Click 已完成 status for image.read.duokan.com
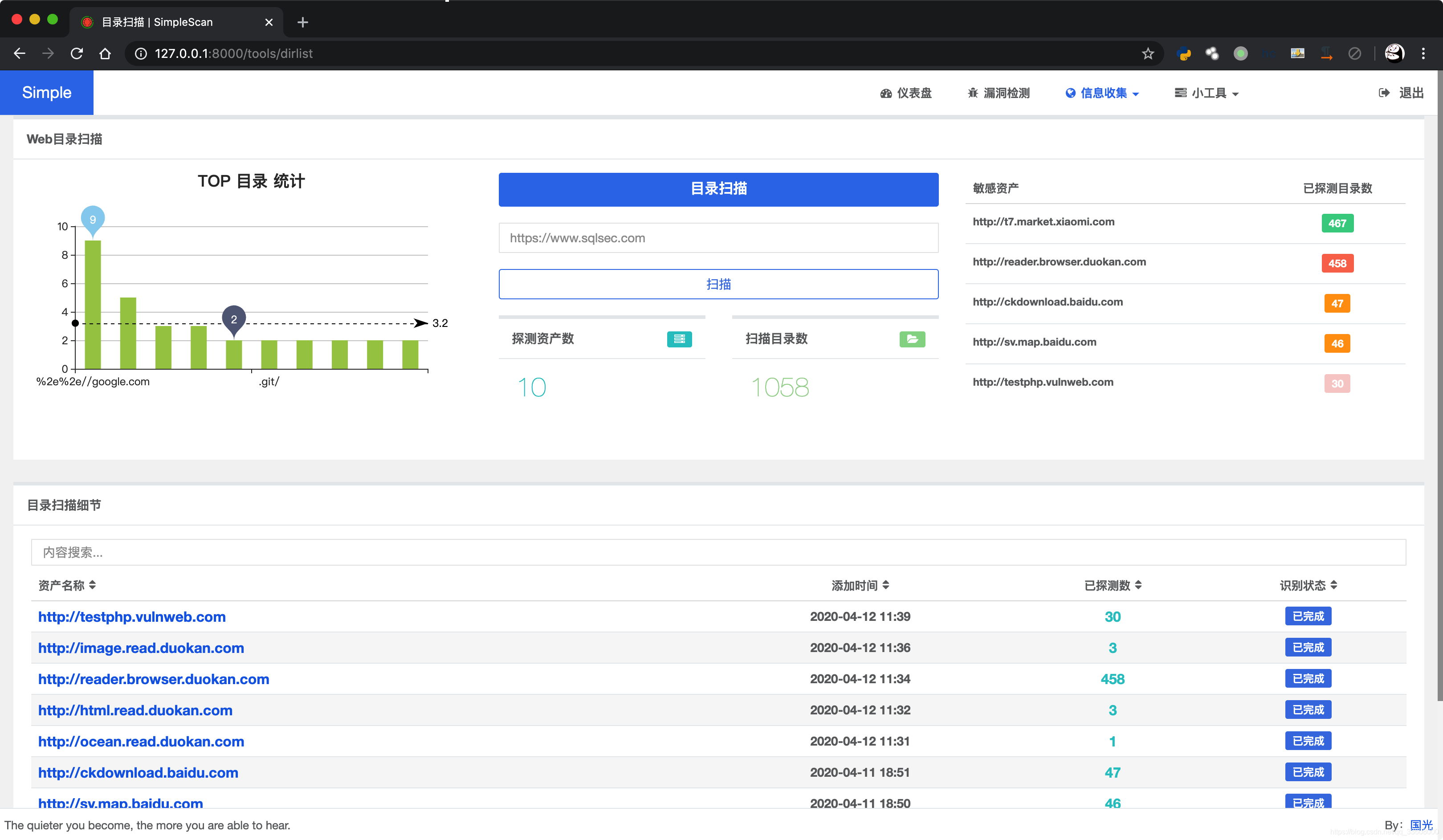The height and width of the screenshot is (840, 1443). (x=1308, y=647)
